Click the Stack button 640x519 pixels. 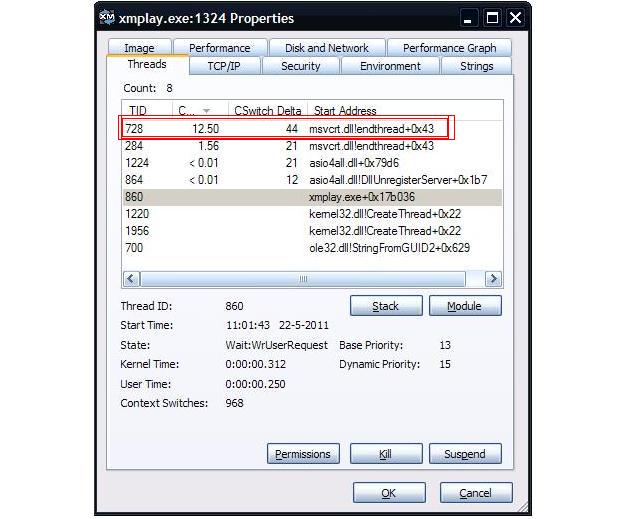[x=385, y=306]
